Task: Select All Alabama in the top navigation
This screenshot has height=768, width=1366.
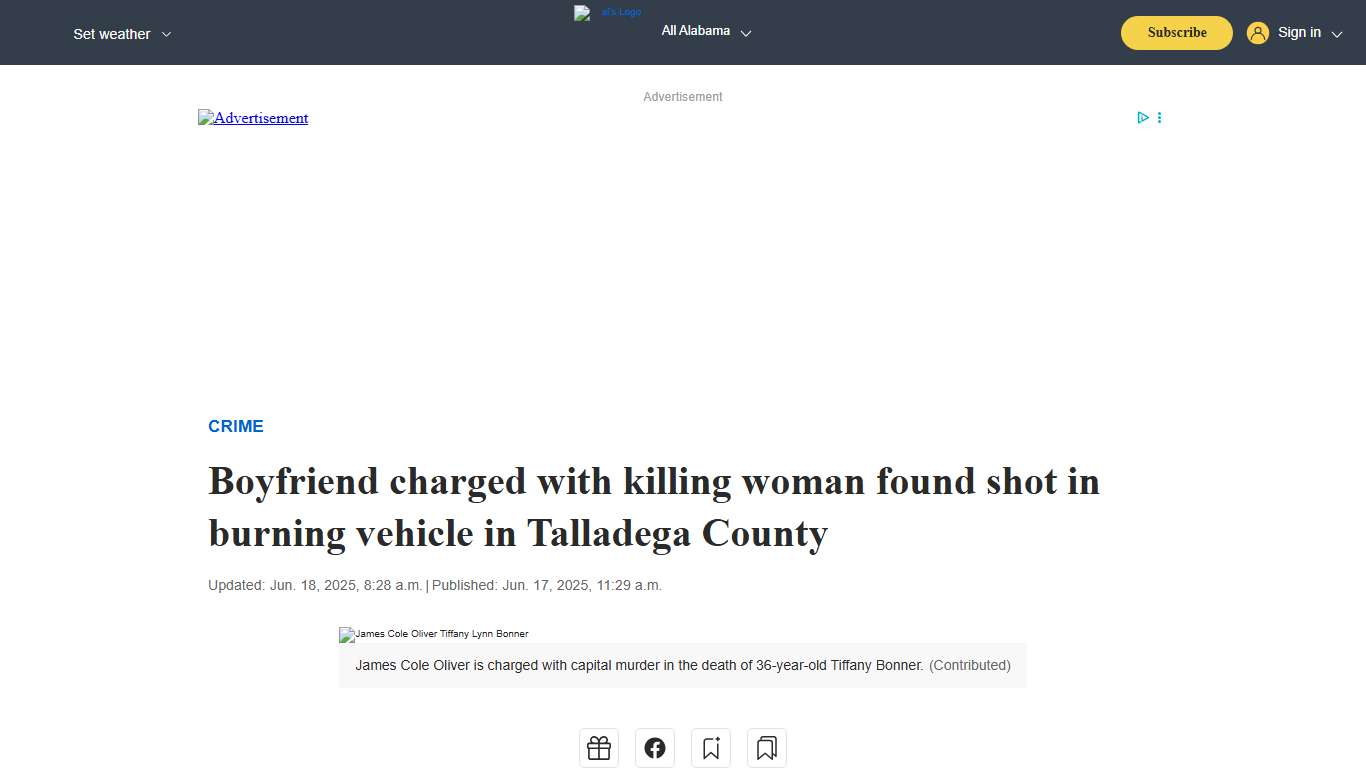Action: pos(695,31)
